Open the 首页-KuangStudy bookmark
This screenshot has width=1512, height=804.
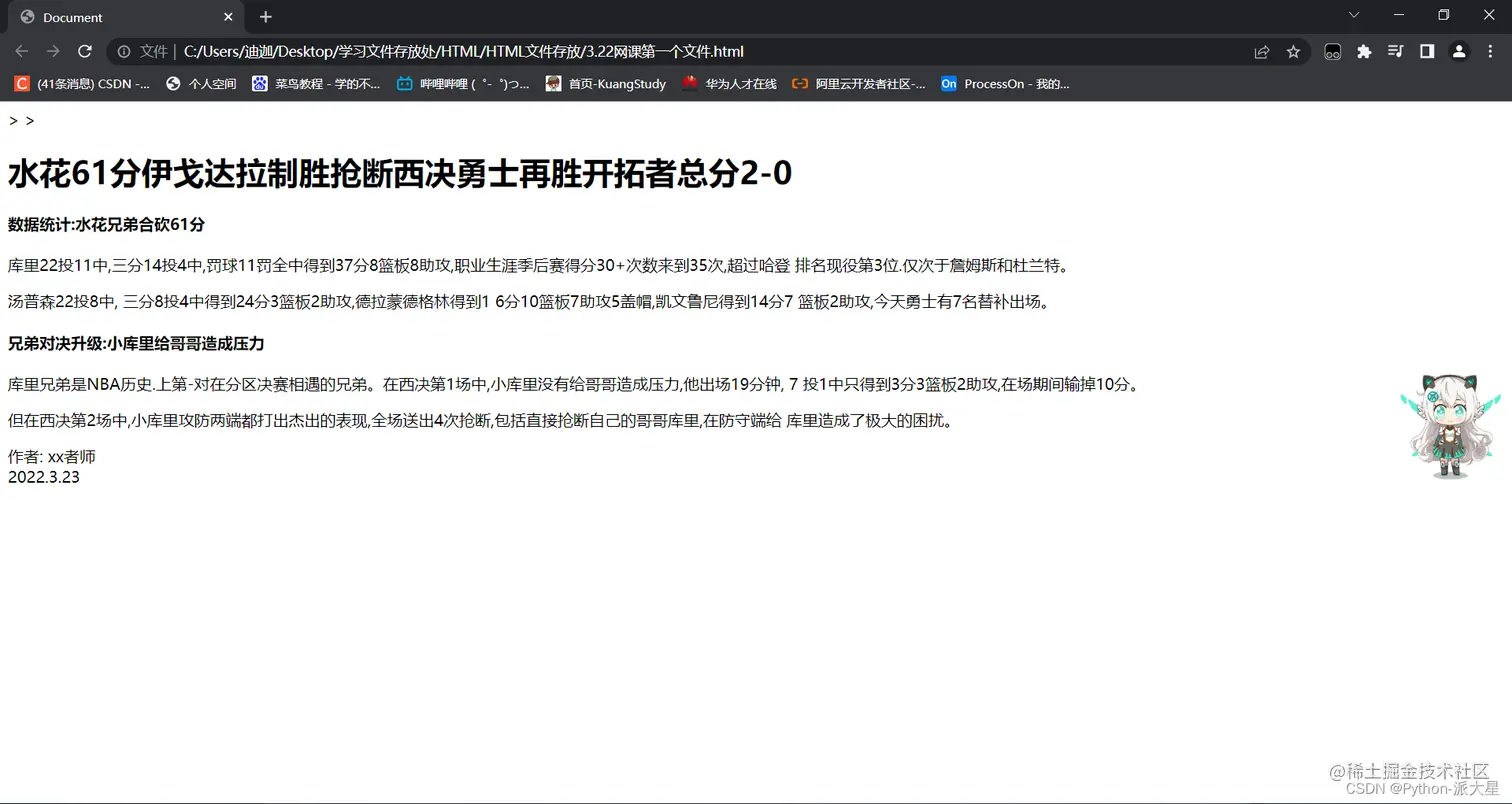pos(606,84)
